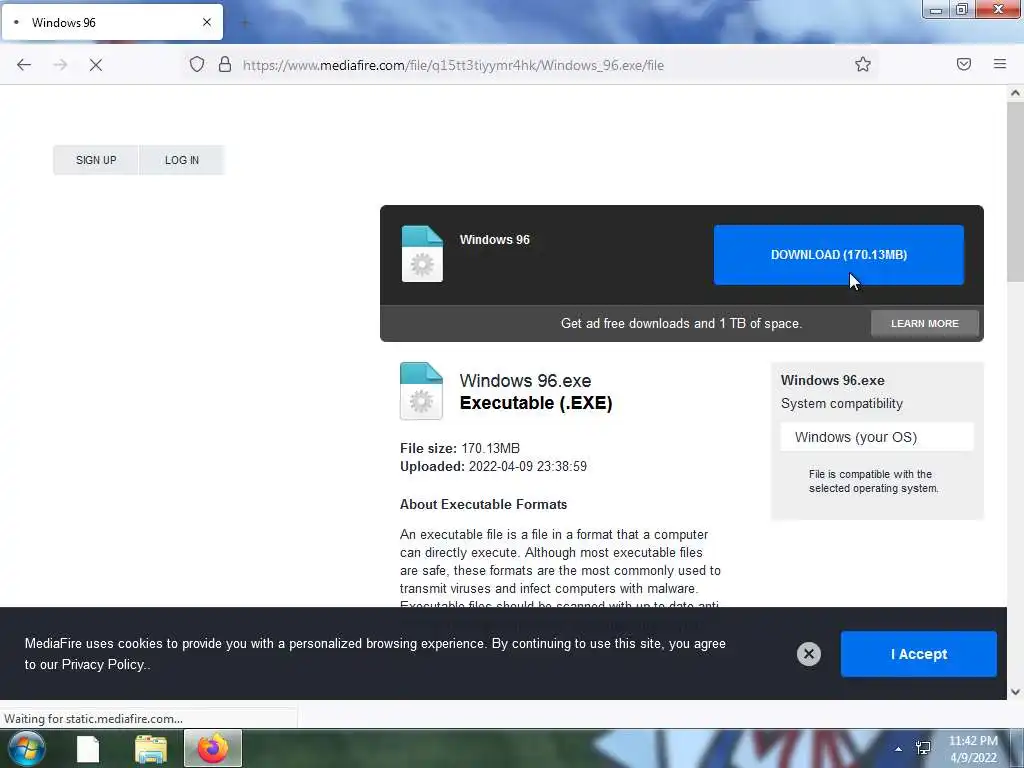Click the LEARN MORE button
Viewport: 1024px width, 768px height.
click(925, 323)
